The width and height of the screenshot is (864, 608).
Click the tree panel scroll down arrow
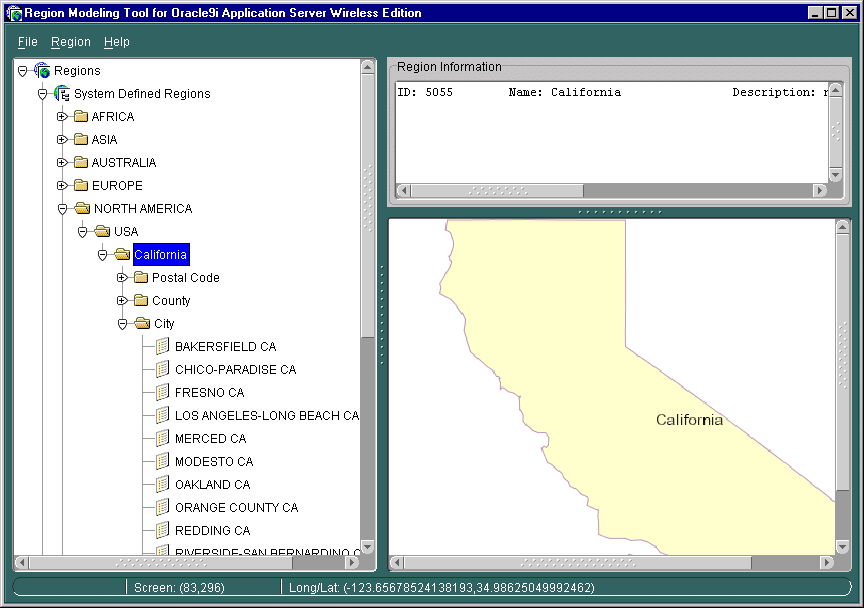click(x=368, y=546)
